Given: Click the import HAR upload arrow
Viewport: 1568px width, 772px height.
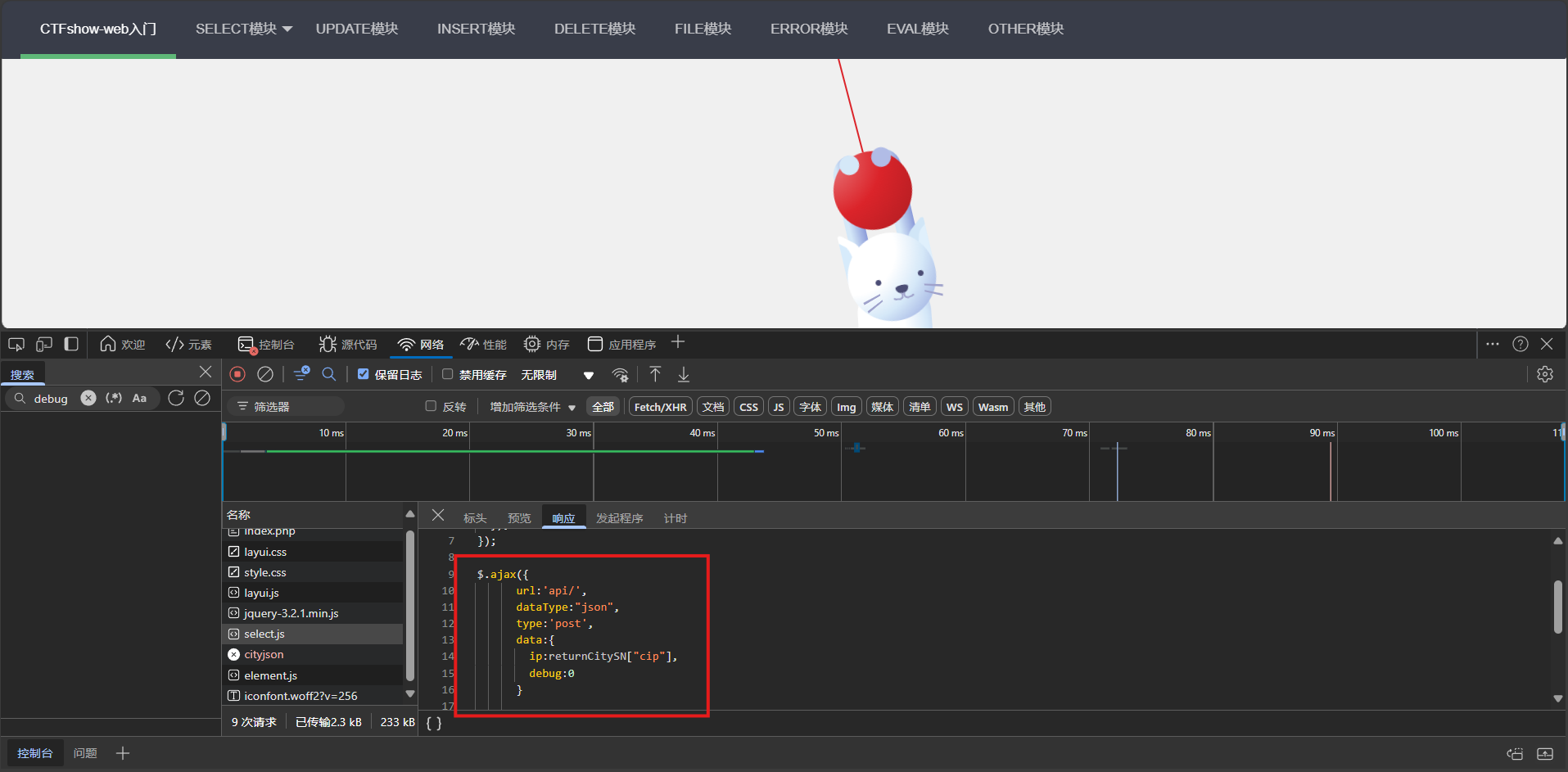Looking at the screenshot, I should coord(655,374).
